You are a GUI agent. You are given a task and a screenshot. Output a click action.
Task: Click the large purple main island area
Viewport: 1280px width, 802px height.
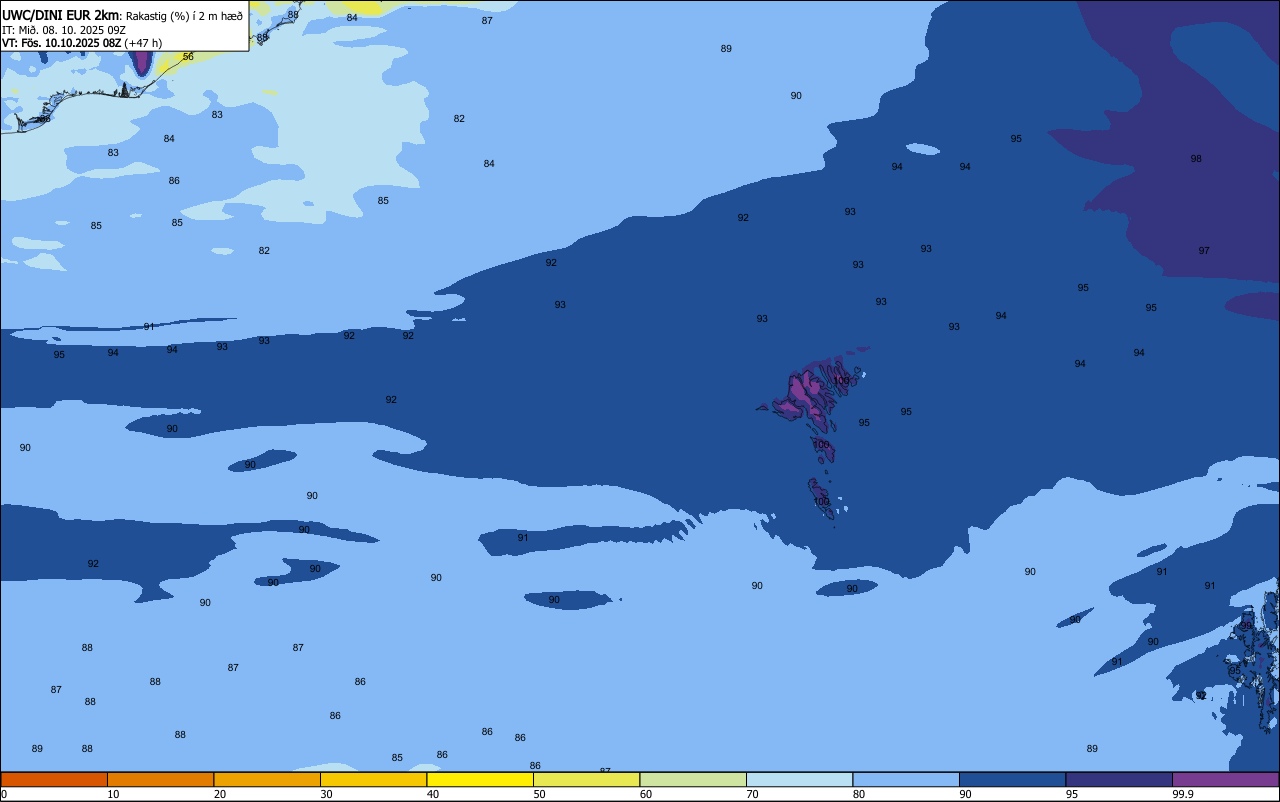tap(804, 393)
